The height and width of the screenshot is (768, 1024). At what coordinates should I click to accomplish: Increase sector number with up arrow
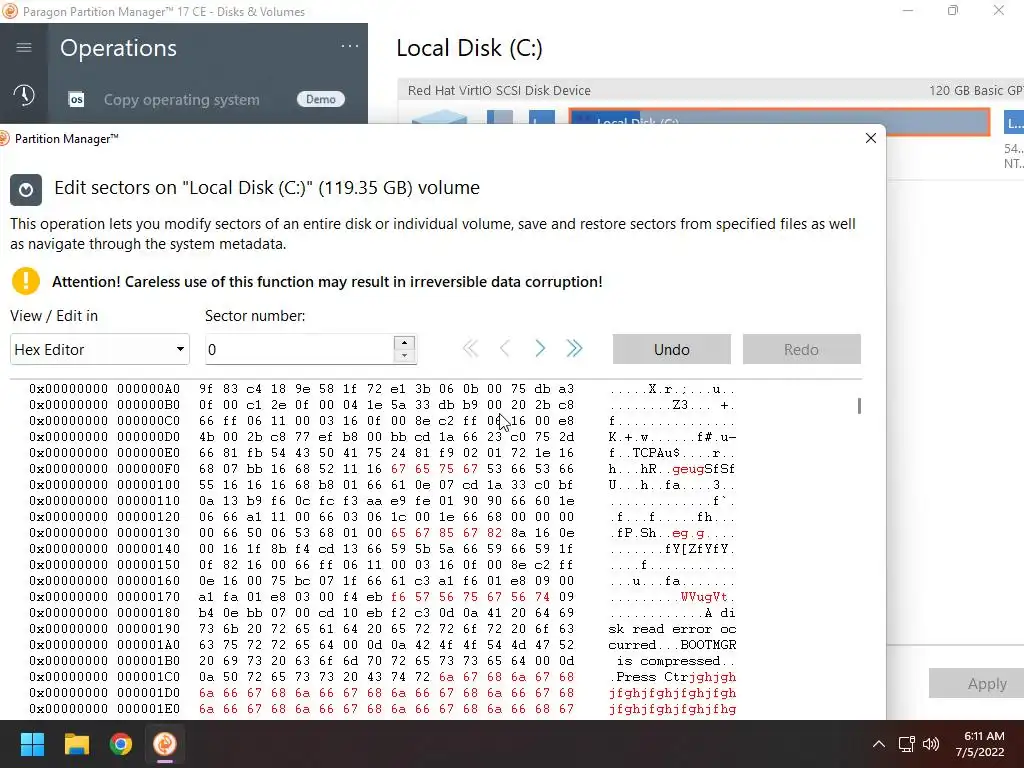coord(405,342)
